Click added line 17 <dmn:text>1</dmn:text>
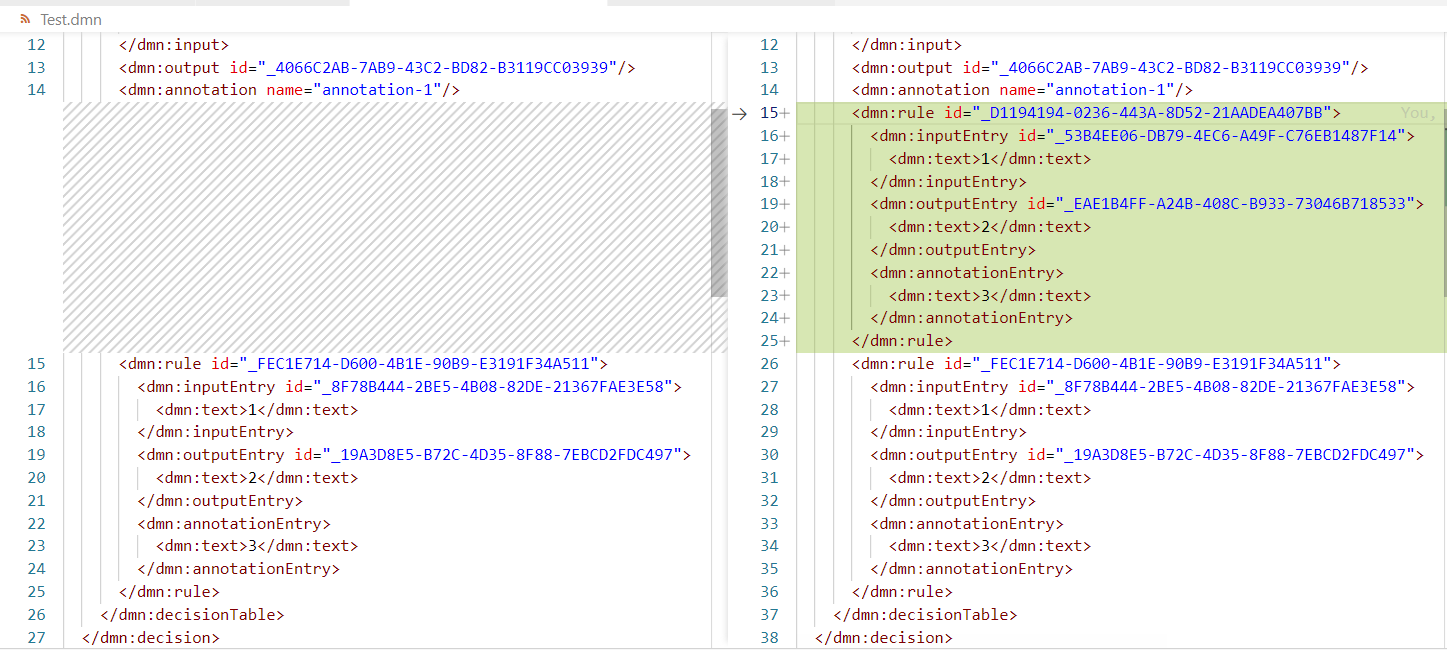The height and width of the screenshot is (654, 1447). [x=989, y=158]
